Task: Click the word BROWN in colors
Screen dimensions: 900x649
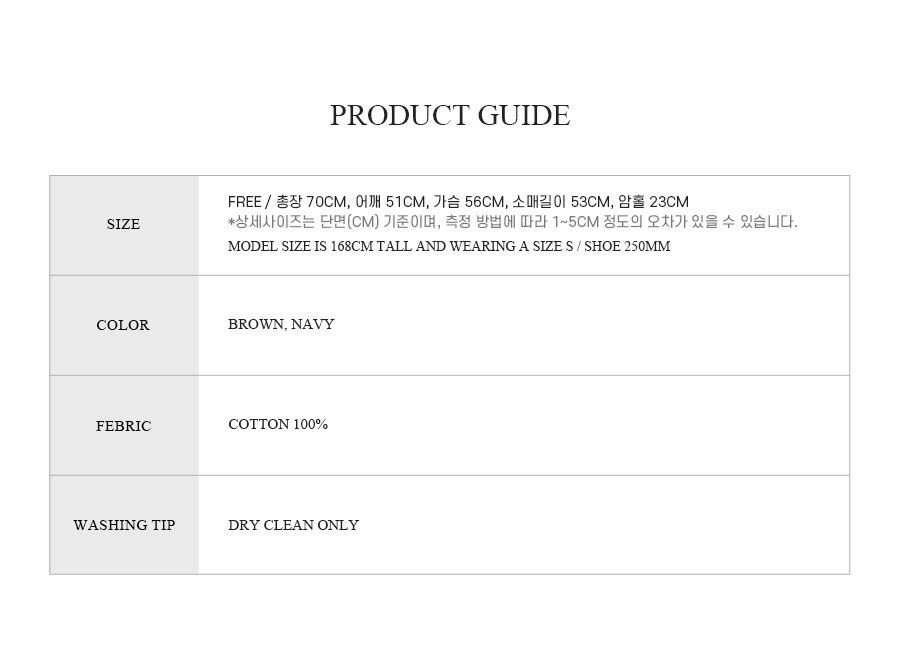Action: pos(257,324)
